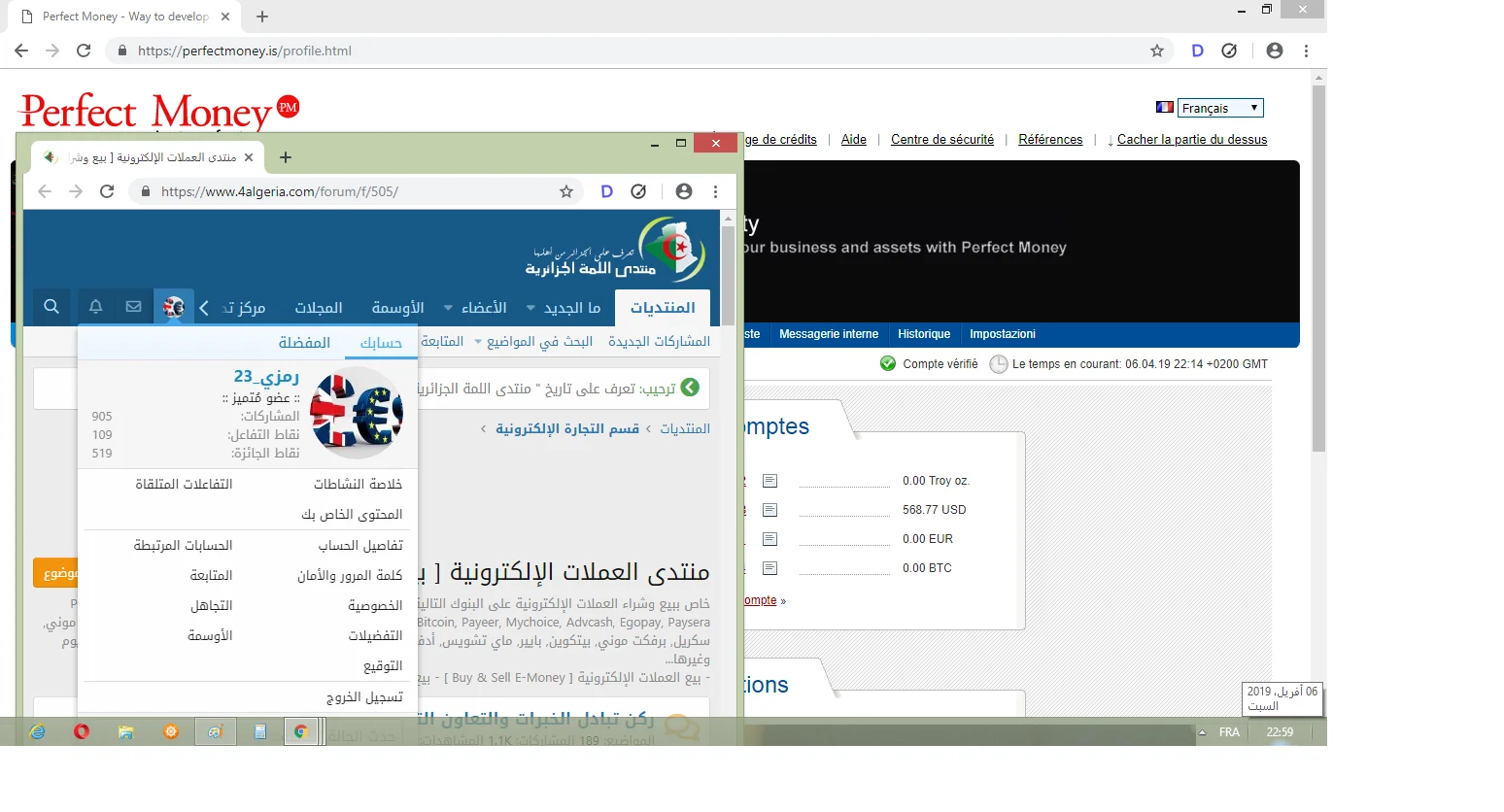
Task: Open خلاصة النشاطات activity feed
Action: point(358,485)
